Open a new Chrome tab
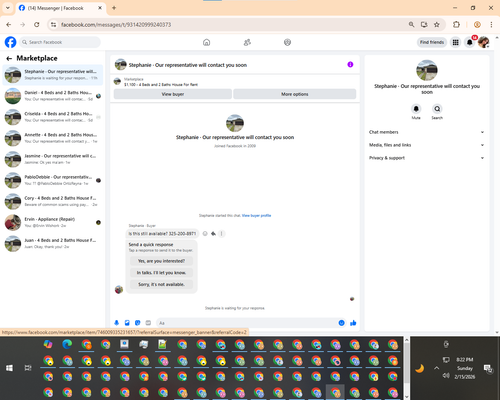Viewport: 500px width, 400px height. pyautogui.click(x=114, y=8)
